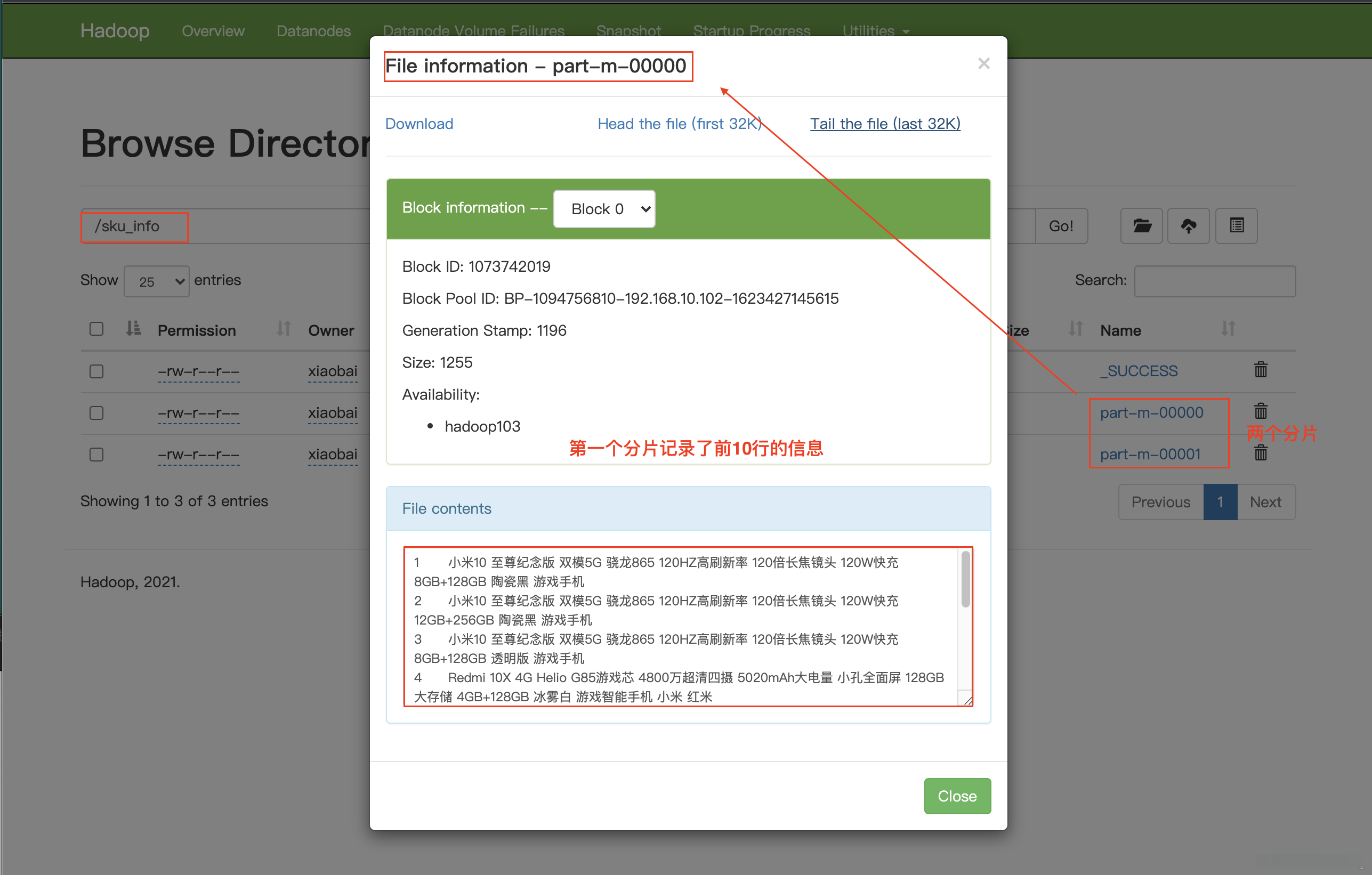The image size is (1372, 875).
Task: Open the Block 0 dropdown
Action: [604, 209]
